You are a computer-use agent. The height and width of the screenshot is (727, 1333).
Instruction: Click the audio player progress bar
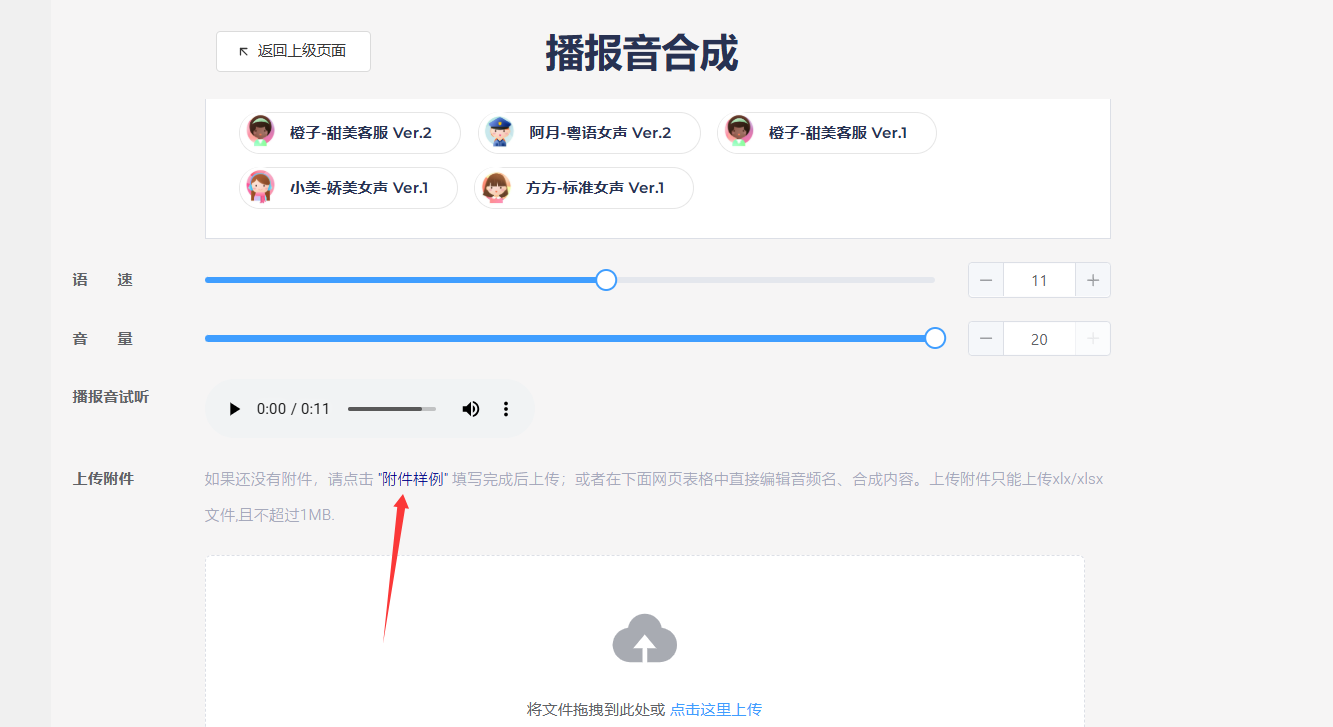[391, 409]
